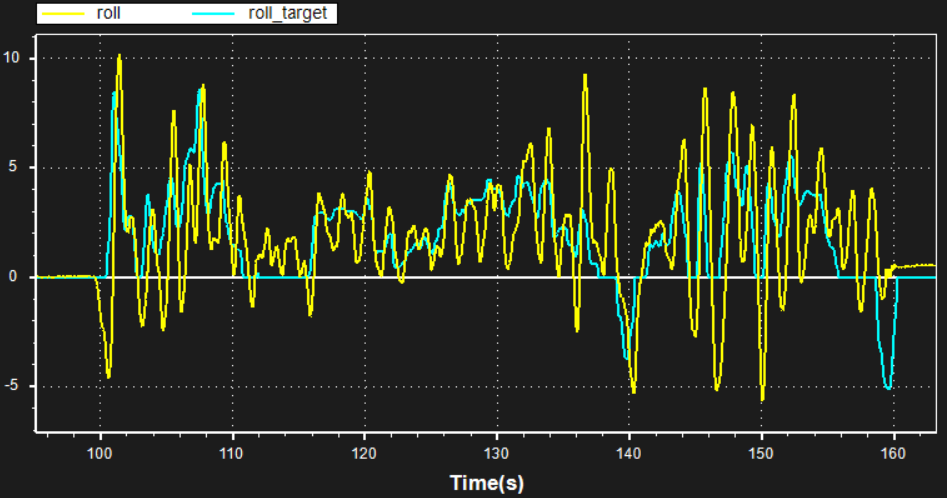
Task: Click the 10 label on vertical axis
Action: (11, 58)
